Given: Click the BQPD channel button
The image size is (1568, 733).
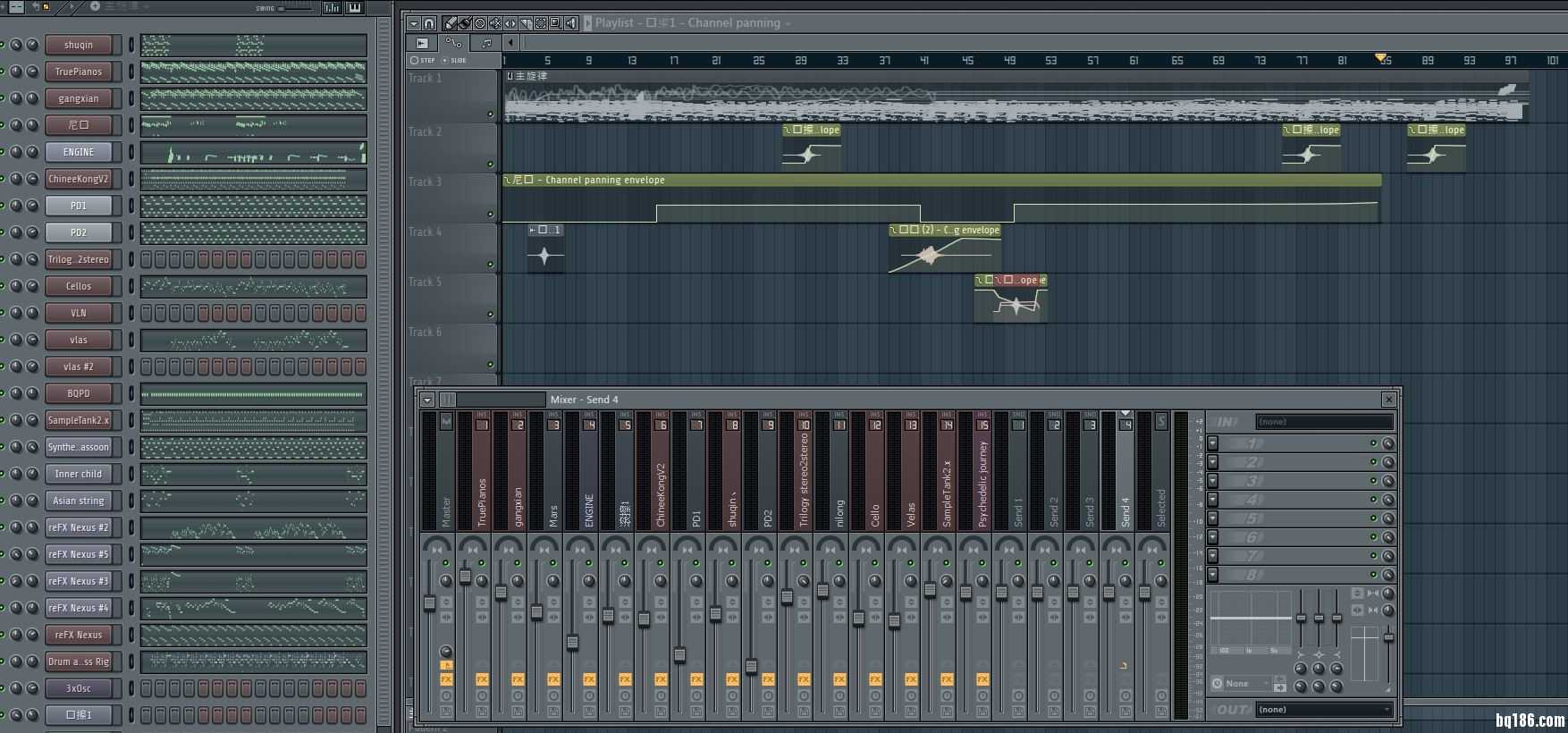Looking at the screenshot, I should point(79,393).
